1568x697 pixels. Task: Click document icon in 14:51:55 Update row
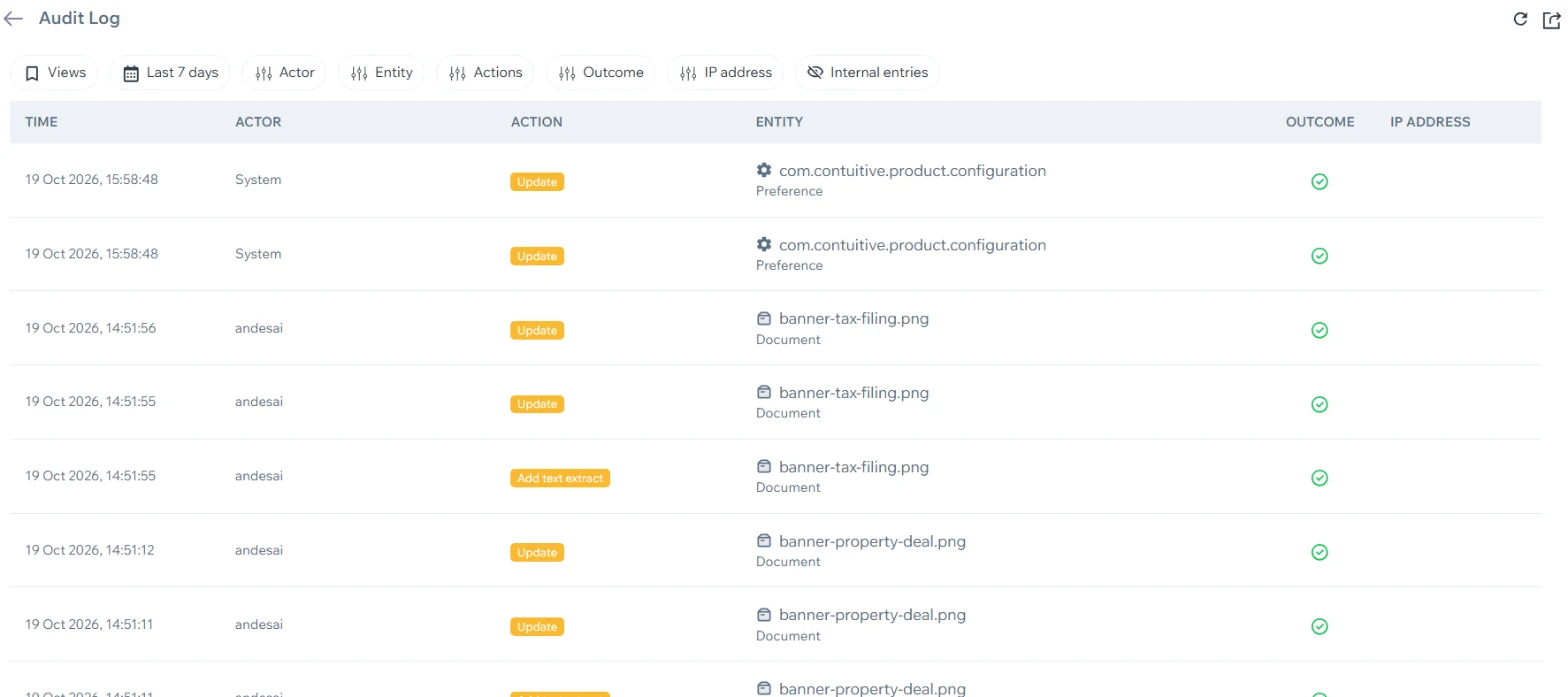tap(764, 393)
